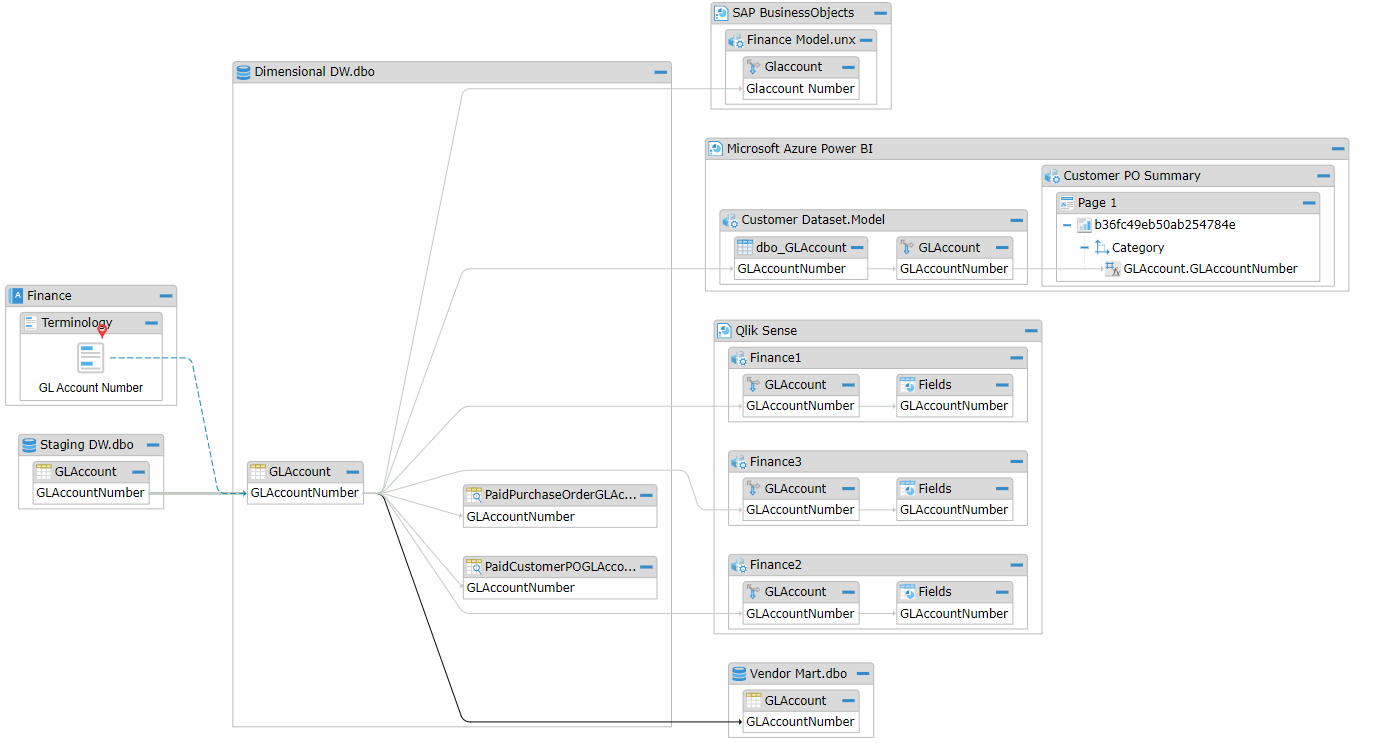Click the dbo_GLAccount table icon
The width and height of the screenshot is (1377, 743).
pos(744,247)
